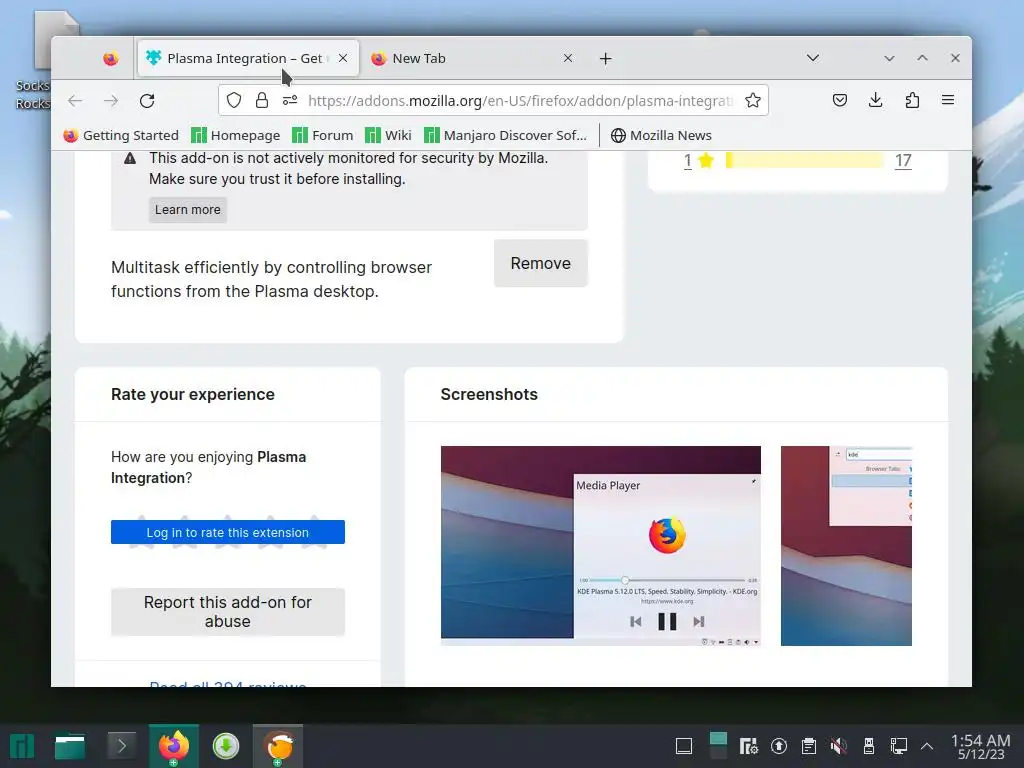Image resolution: width=1024 pixels, height=768 pixels.
Task: Click the pinned Firefox tab
Action: click(111, 59)
